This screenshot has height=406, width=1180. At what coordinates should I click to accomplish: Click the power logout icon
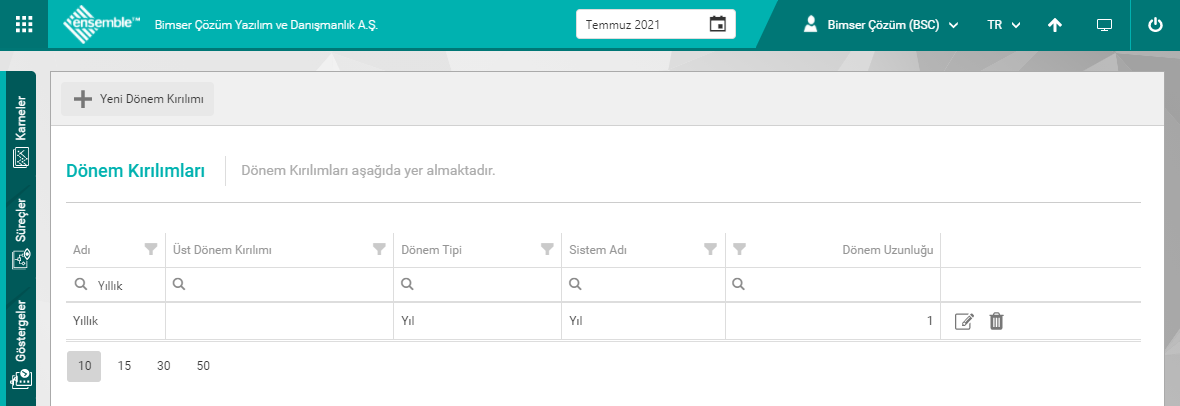click(x=1155, y=25)
